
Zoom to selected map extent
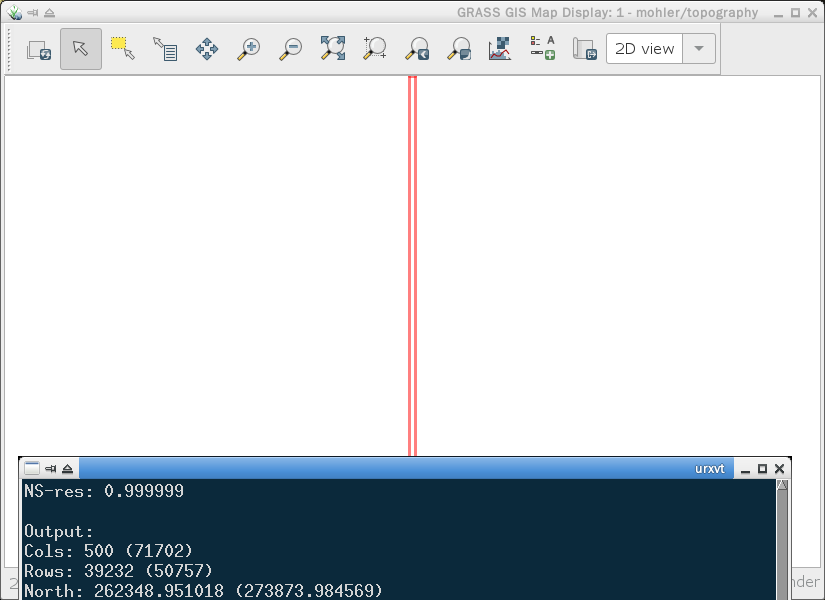333,49
